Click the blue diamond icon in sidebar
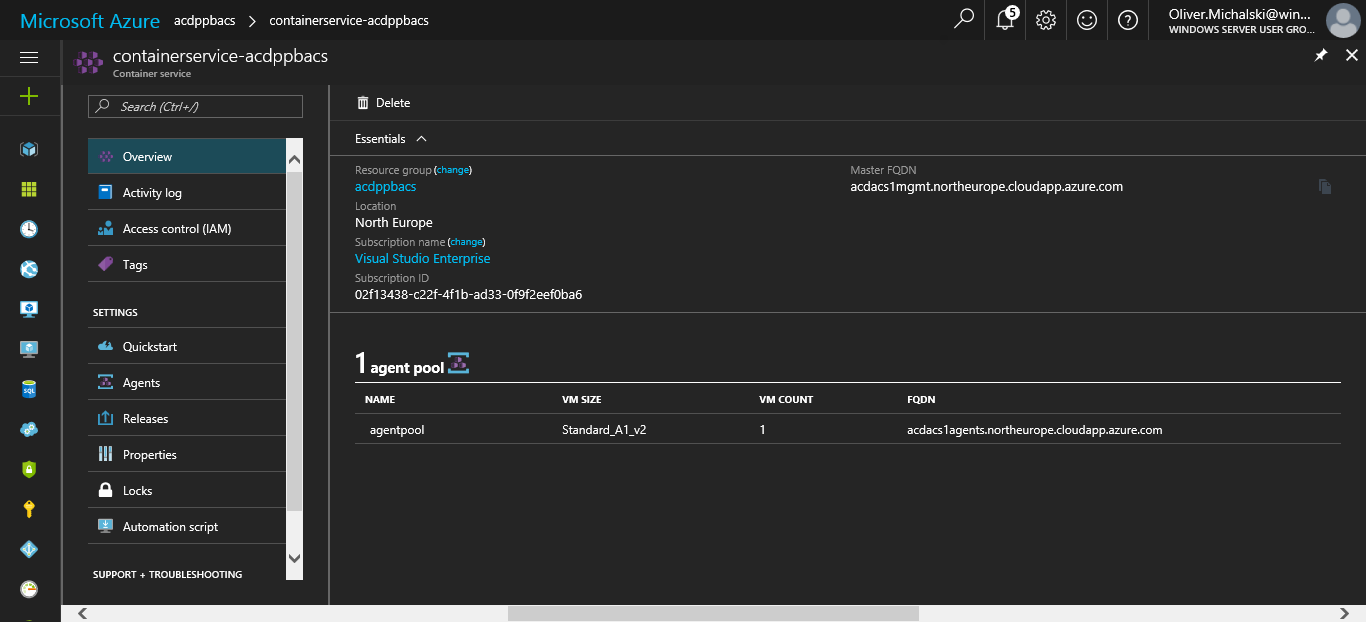1366x622 pixels. 29,549
